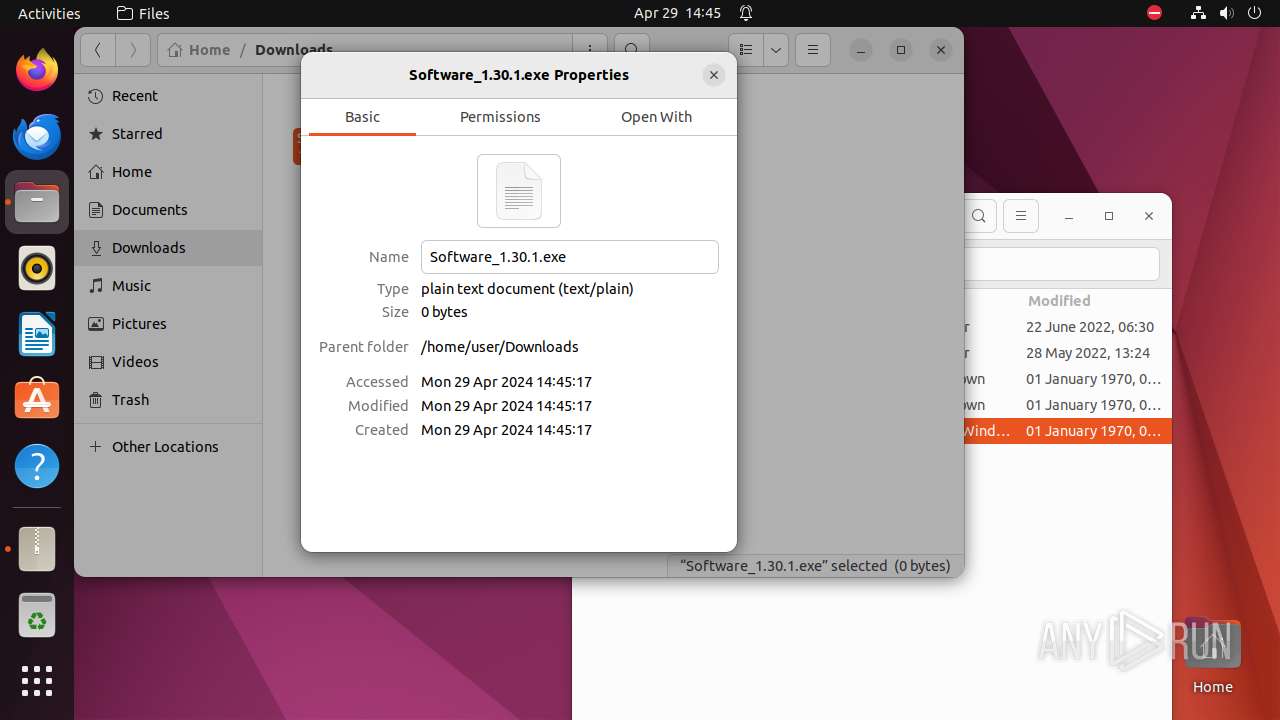The height and width of the screenshot is (720, 1280).
Task: Open Other Locations in sidebar
Action: pyautogui.click(x=168, y=447)
